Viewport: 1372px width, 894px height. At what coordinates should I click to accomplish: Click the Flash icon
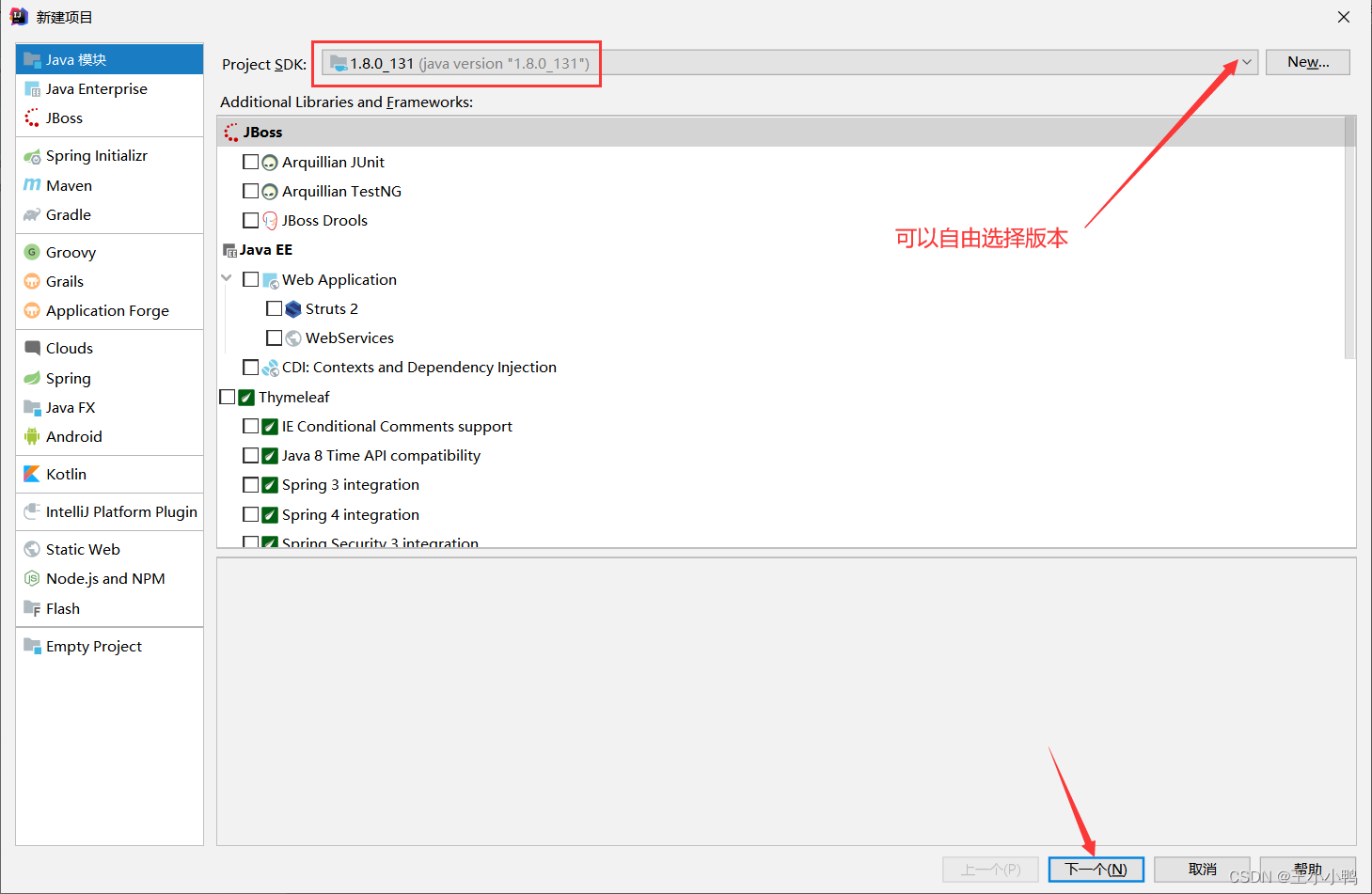click(x=32, y=608)
